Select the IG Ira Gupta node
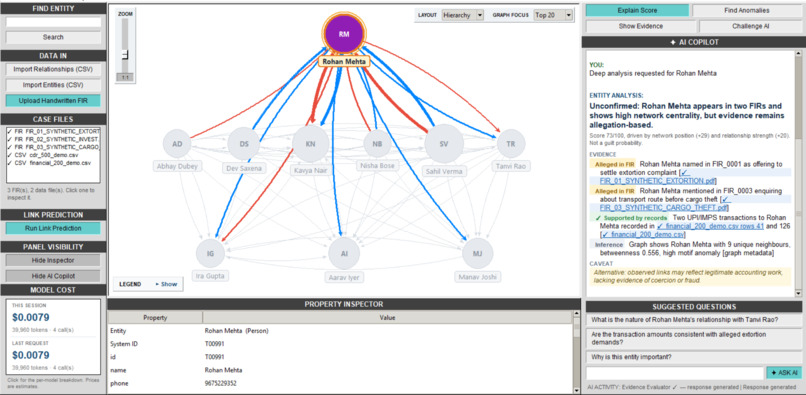The image size is (806, 395). [211, 254]
